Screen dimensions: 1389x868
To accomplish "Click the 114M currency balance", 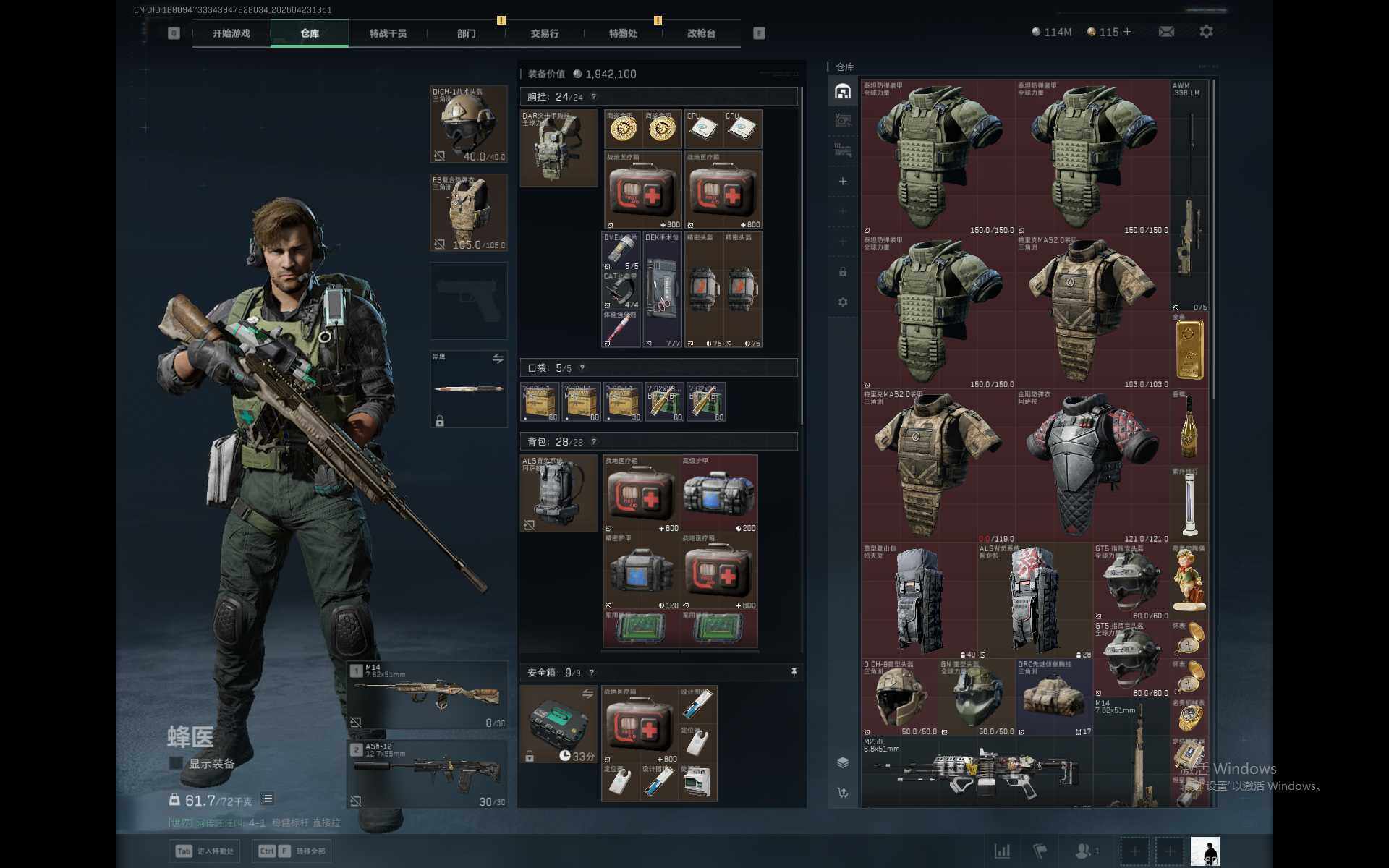I will coord(1052,32).
